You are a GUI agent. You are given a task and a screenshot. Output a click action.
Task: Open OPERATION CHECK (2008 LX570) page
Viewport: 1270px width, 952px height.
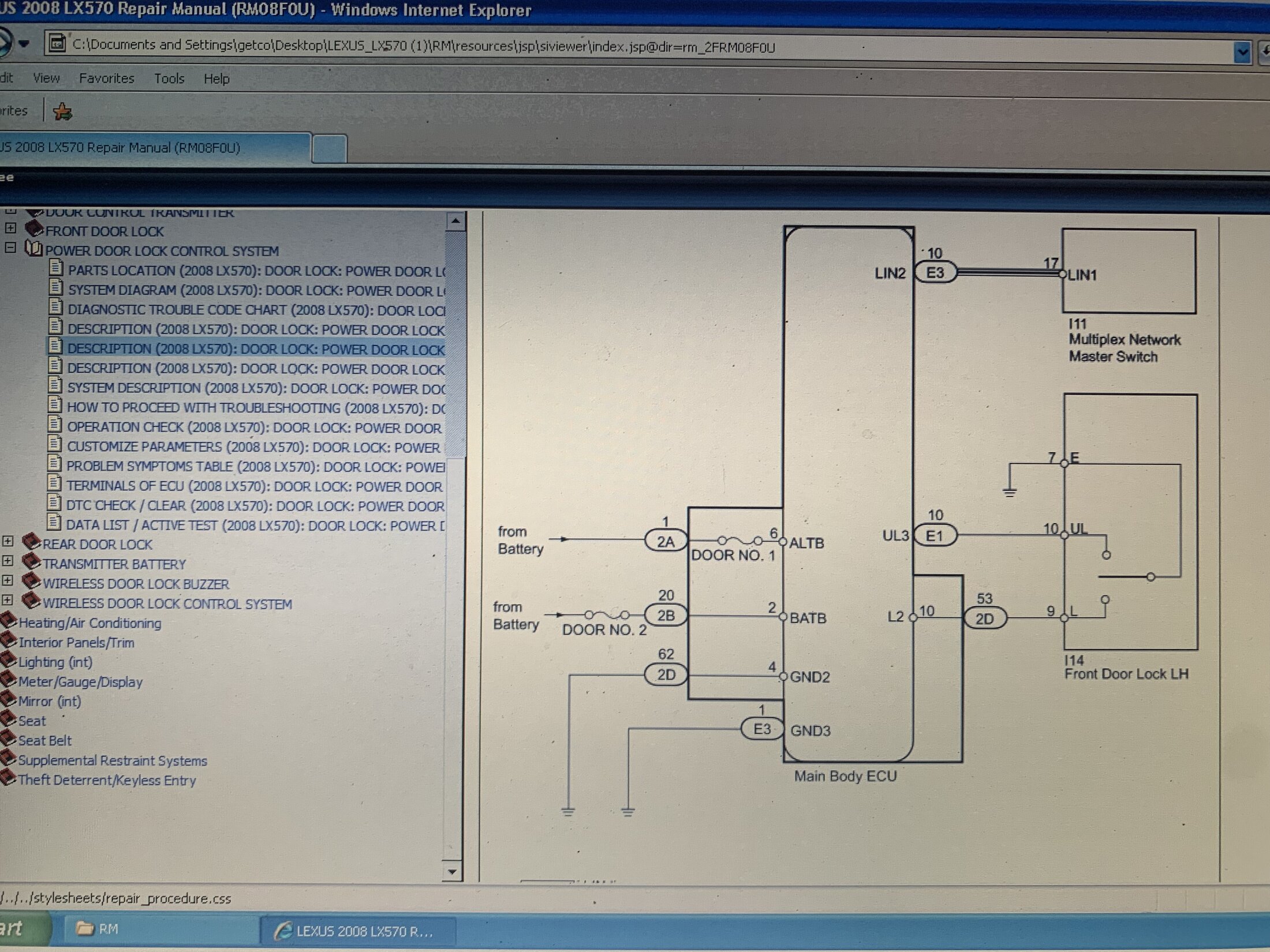click(254, 428)
